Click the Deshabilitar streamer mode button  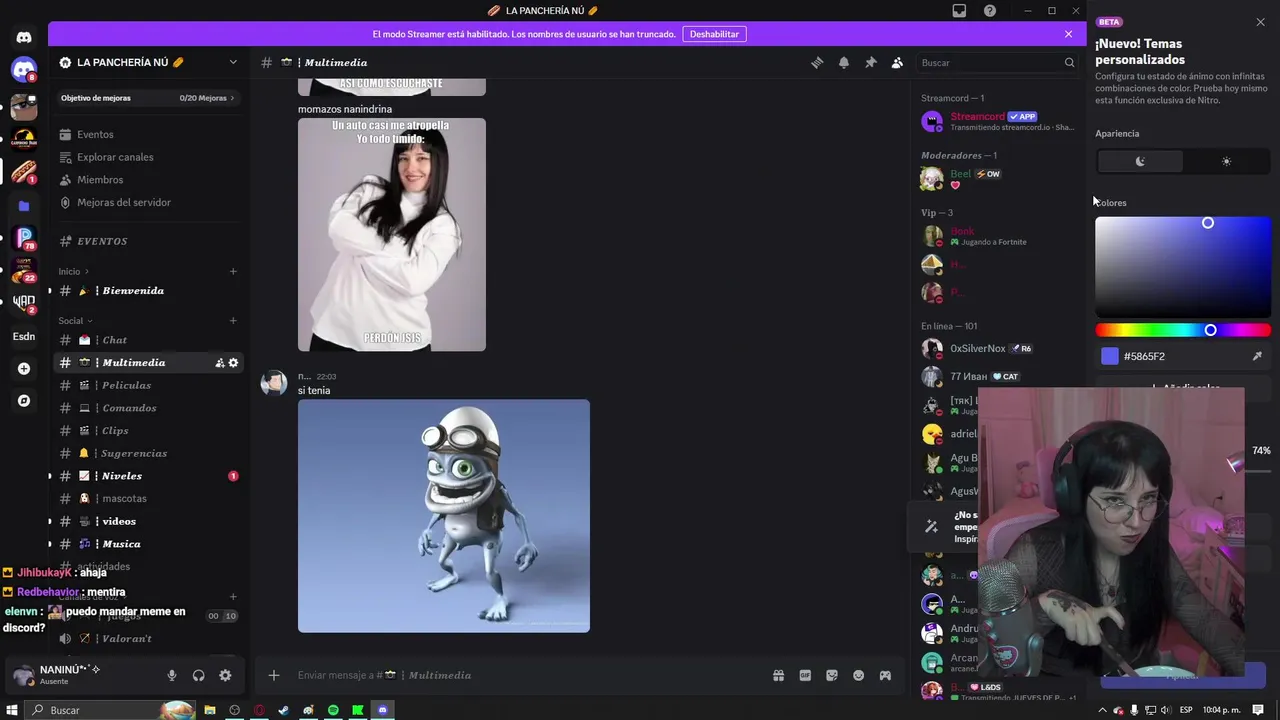714,34
